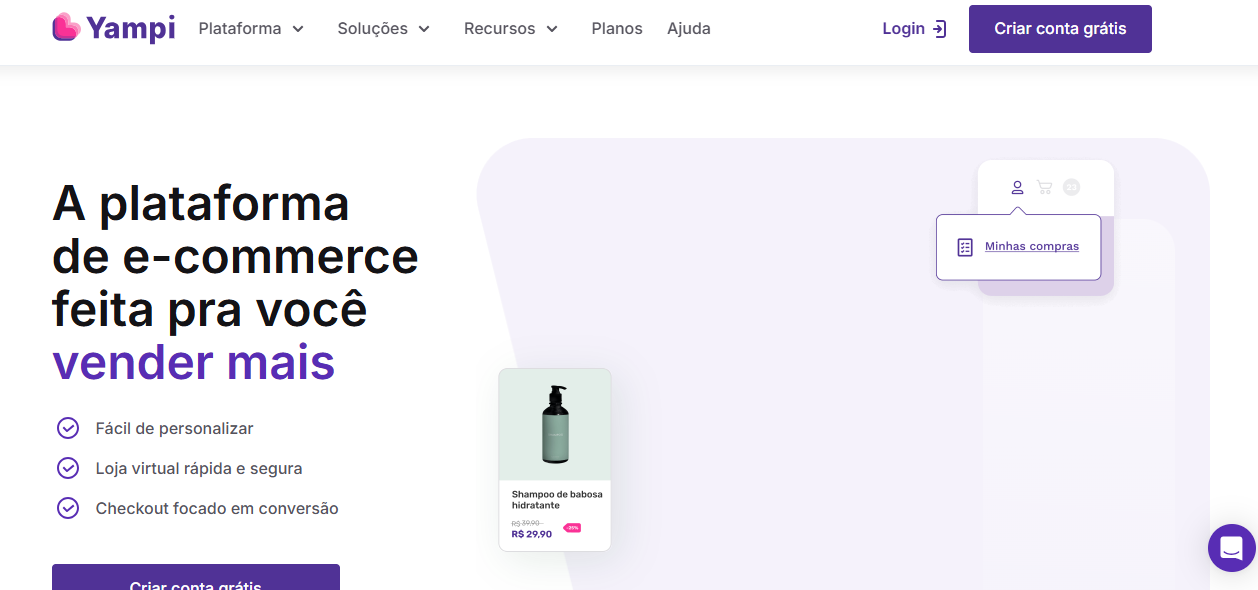Click the purple vender mais headline

(x=194, y=362)
